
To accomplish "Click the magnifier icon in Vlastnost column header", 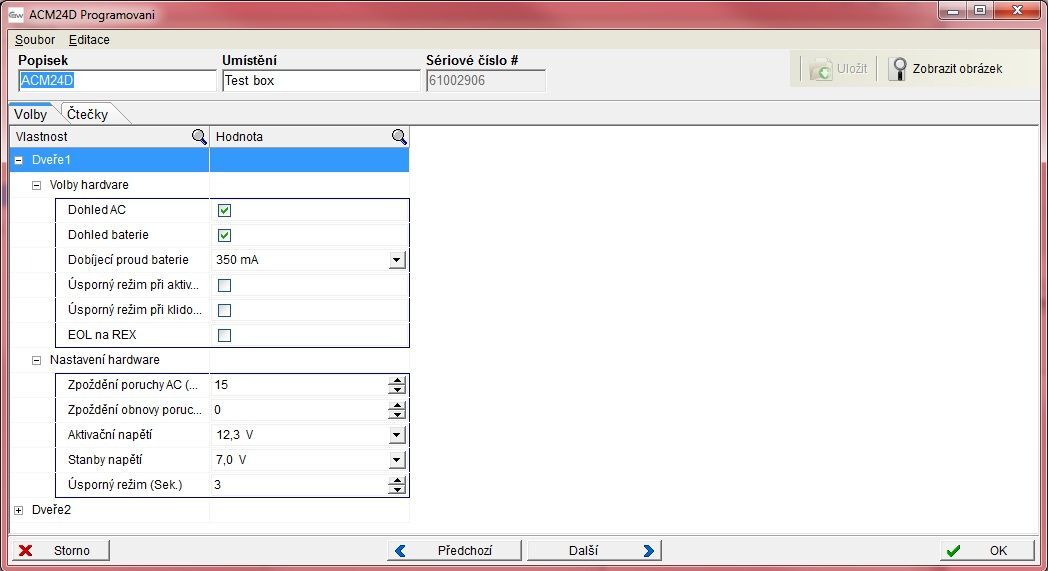I will (199, 137).
